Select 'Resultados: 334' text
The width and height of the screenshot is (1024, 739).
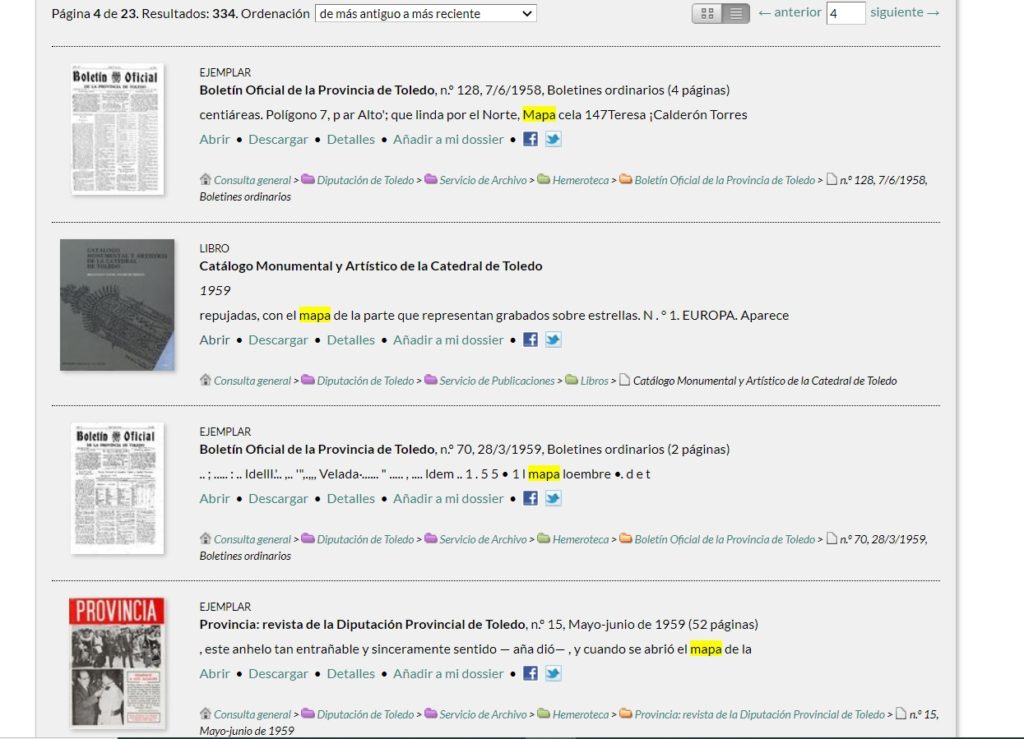(189, 13)
